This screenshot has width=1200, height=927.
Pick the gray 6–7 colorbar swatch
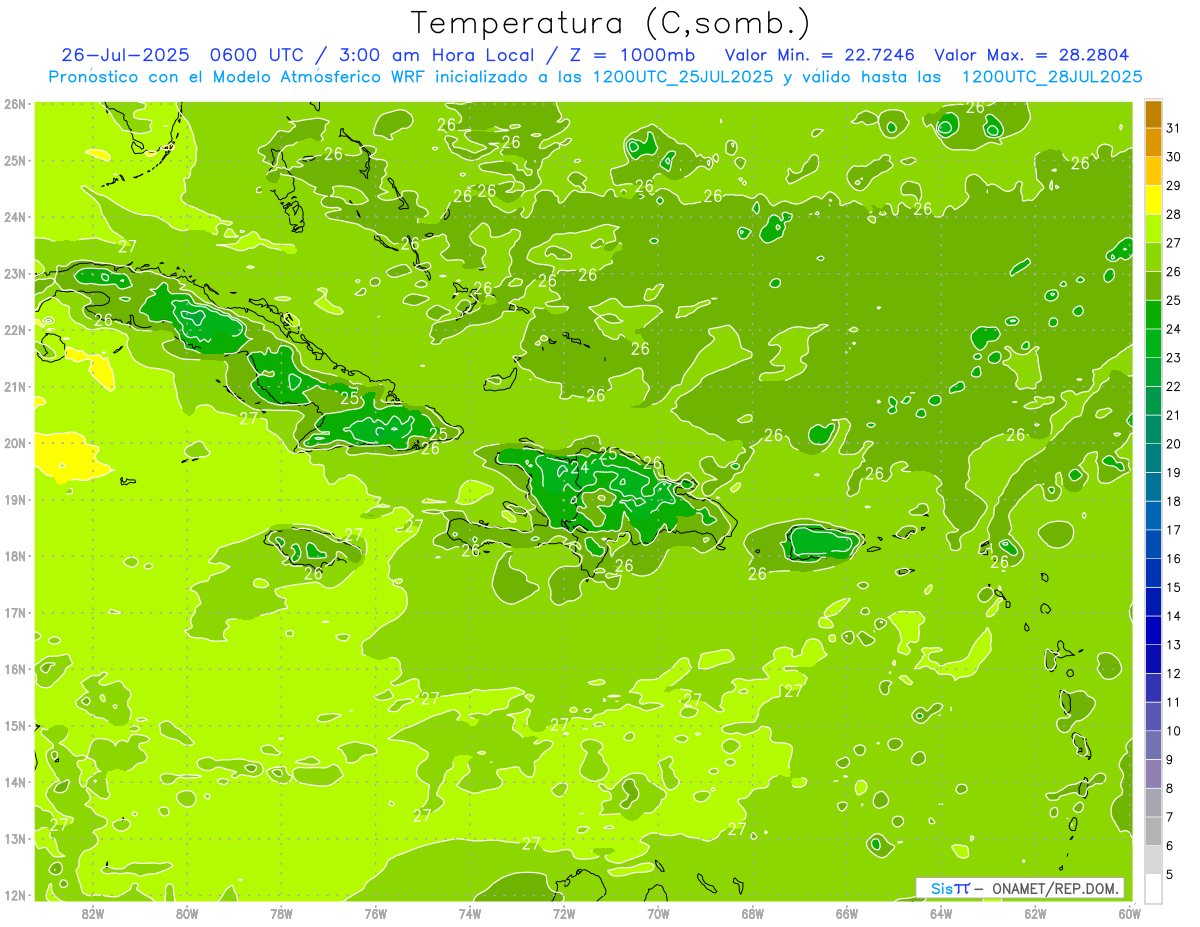click(x=1153, y=831)
